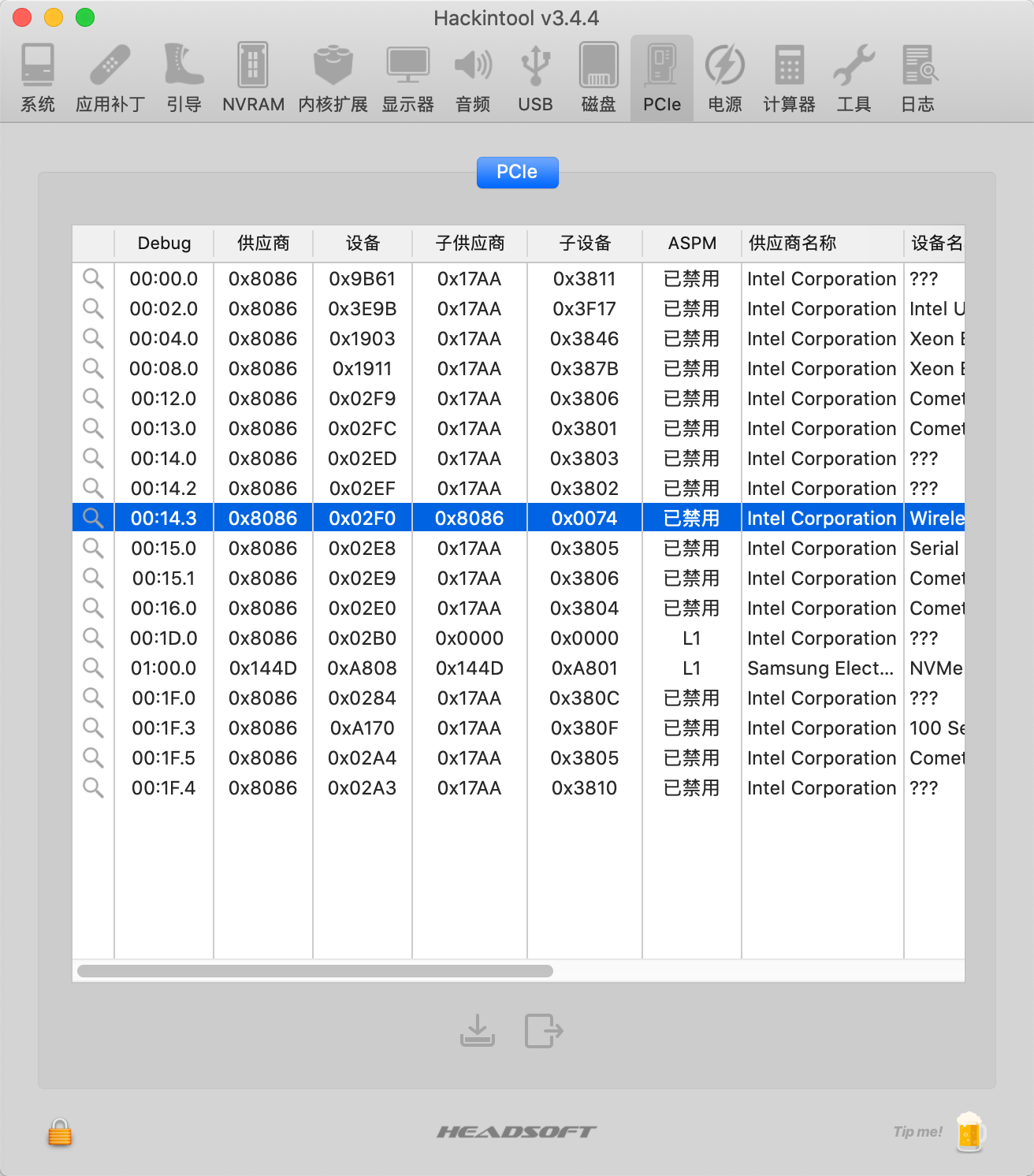The image size is (1034, 1176).
Task: Click the magnifier for device 00:00.0
Action: click(x=93, y=278)
